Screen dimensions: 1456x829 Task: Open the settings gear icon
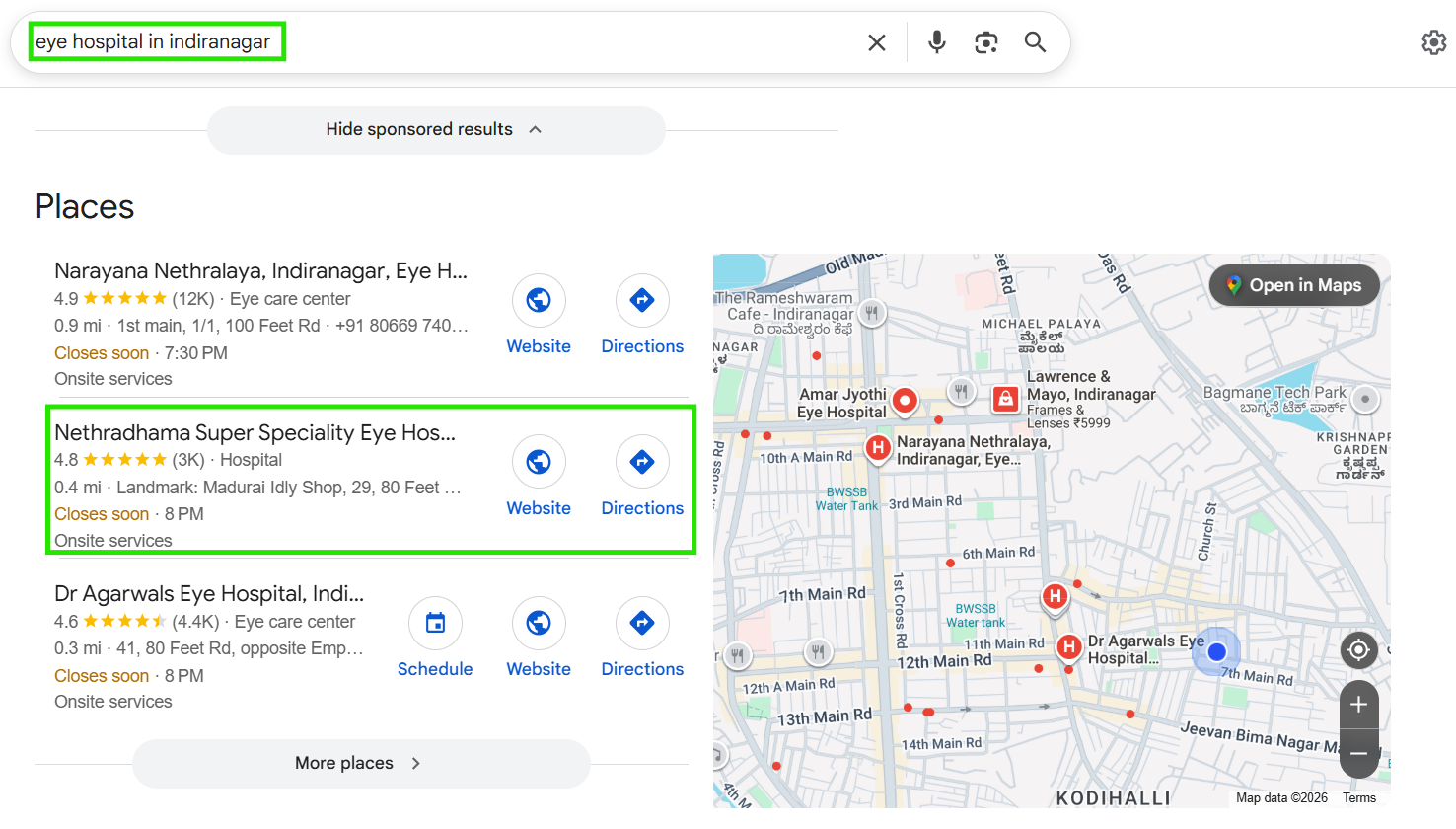[x=1433, y=42]
